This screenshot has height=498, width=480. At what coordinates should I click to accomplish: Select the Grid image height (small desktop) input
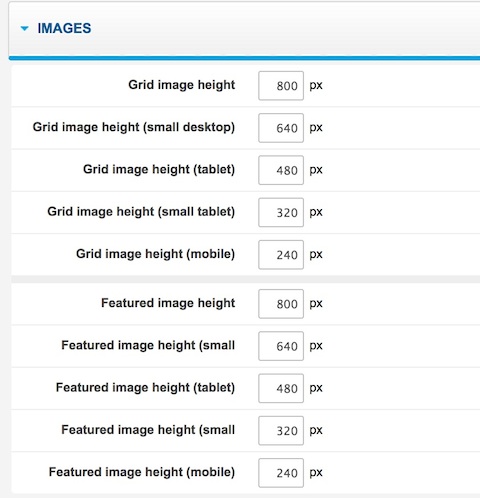pos(281,128)
